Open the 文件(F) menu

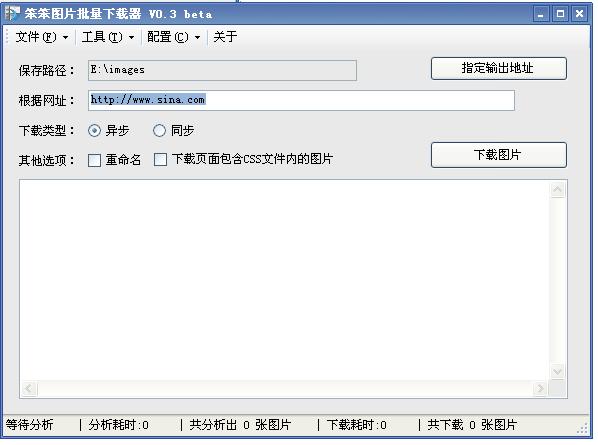pos(42,37)
